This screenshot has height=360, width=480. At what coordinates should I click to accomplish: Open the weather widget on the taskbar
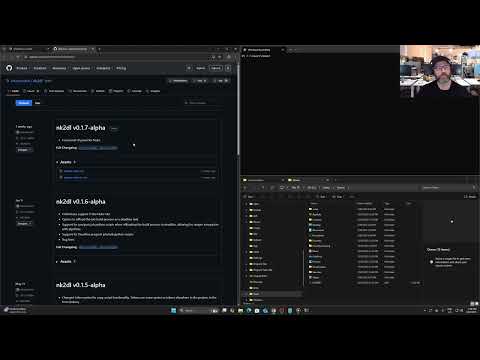(x=15, y=310)
